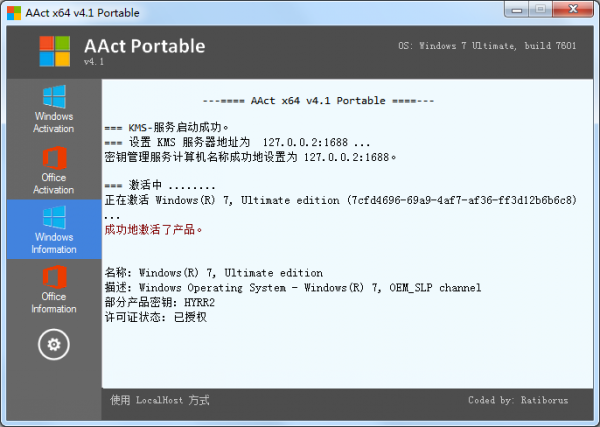
Task: Click "Coded by: Ratiborus" credit text
Action: click(518, 400)
